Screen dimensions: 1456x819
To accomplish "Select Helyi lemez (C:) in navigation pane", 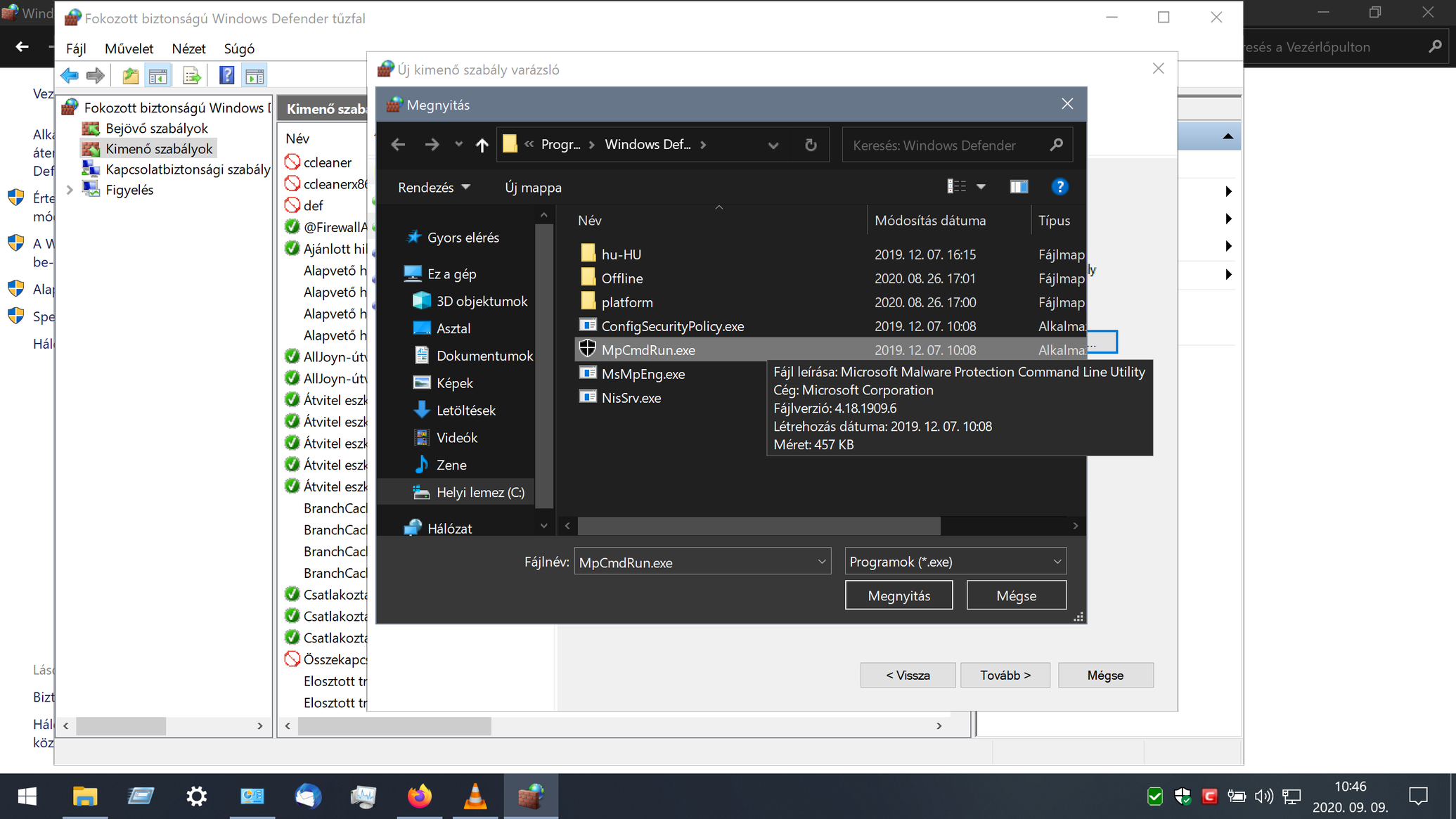I will click(480, 492).
